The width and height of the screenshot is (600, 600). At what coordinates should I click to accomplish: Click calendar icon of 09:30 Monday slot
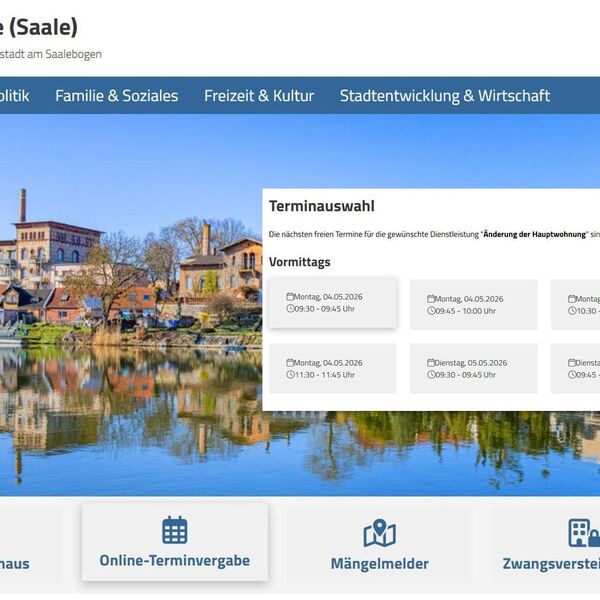[x=290, y=297]
